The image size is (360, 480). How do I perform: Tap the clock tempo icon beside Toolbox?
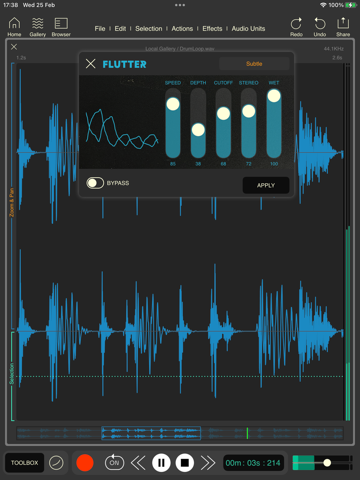click(56, 463)
